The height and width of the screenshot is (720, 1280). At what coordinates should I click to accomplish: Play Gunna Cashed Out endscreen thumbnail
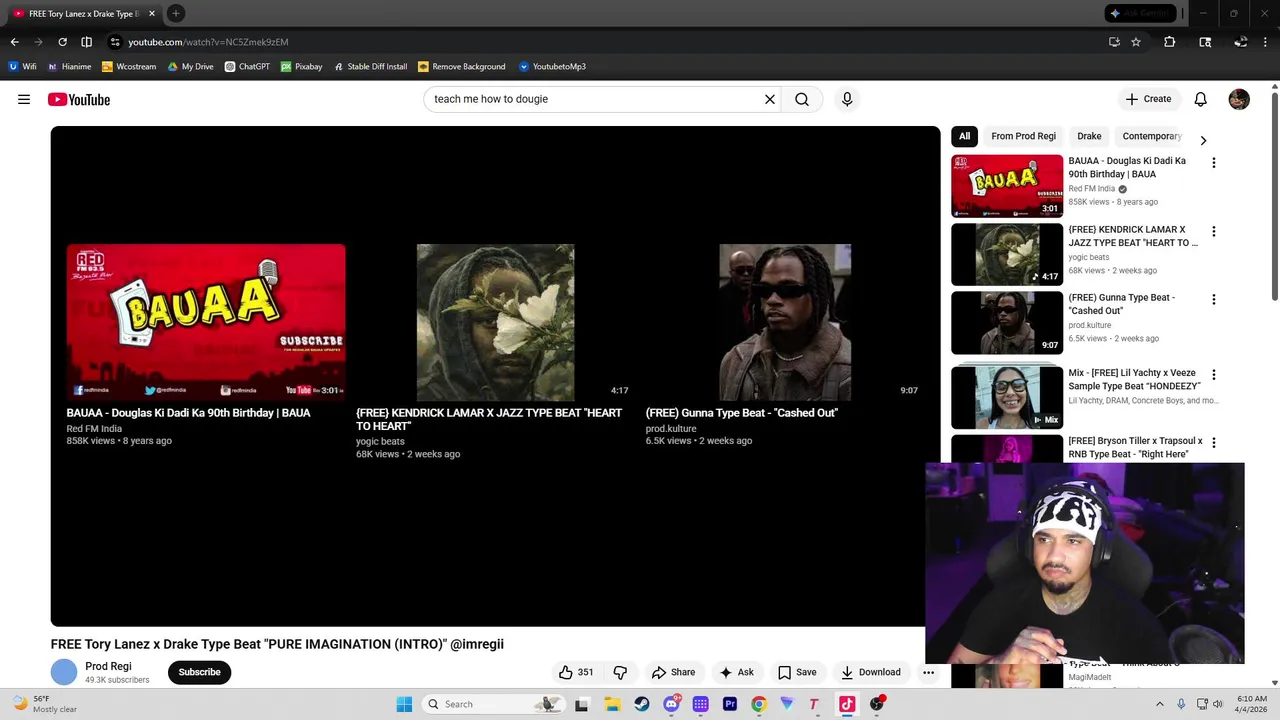coord(785,322)
